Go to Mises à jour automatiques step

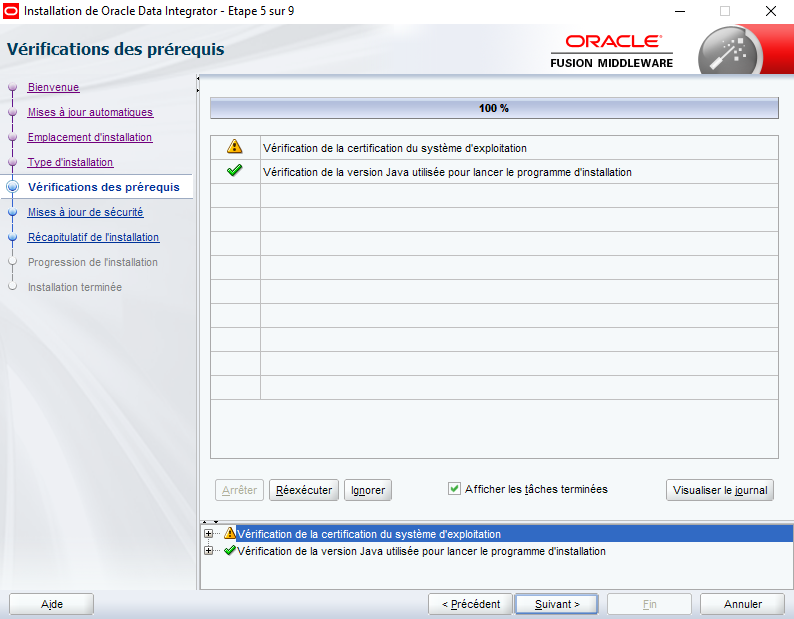90,112
